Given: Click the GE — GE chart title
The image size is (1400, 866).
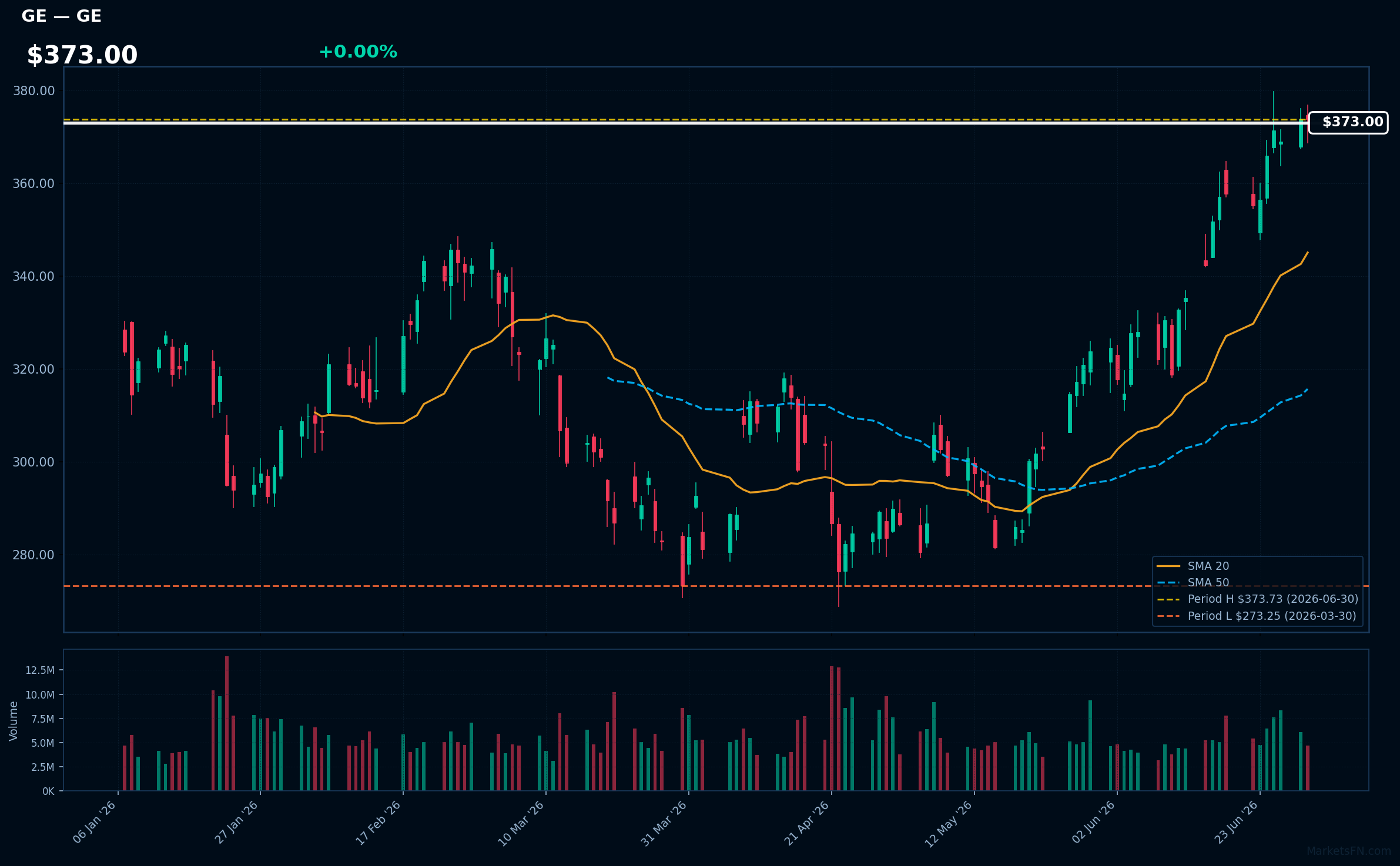Looking at the screenshot, I should (x=62, y=16).
